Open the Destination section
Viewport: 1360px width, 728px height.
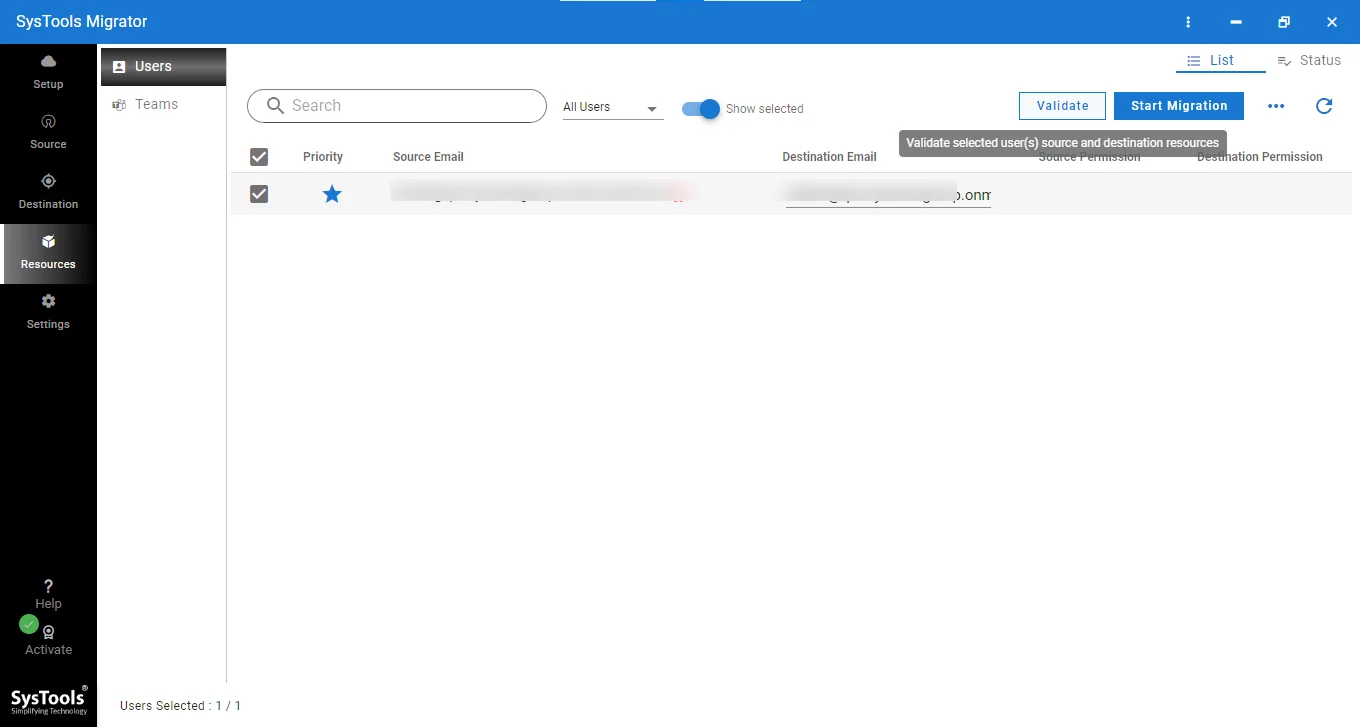pos(48,192)
